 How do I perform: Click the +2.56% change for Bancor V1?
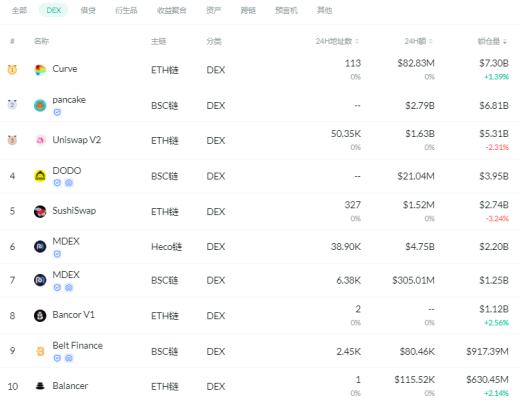pyautogui.click(x=497, y=323)
